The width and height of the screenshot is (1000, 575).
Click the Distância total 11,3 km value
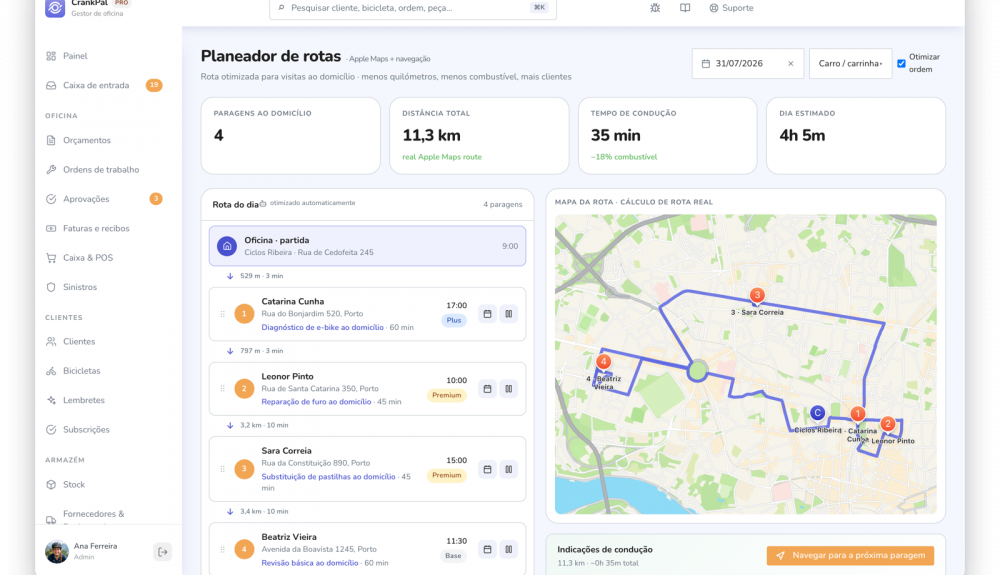click(x=431, y=135)
